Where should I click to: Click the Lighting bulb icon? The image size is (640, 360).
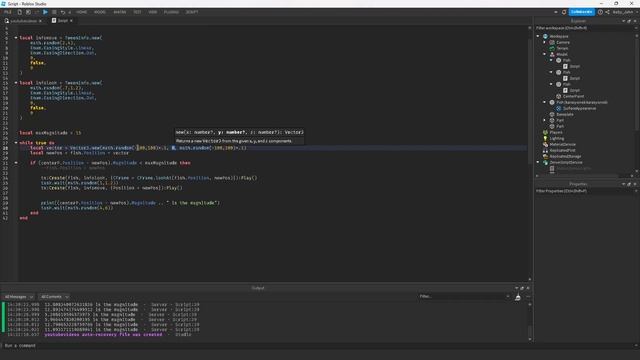pos(545,138)
